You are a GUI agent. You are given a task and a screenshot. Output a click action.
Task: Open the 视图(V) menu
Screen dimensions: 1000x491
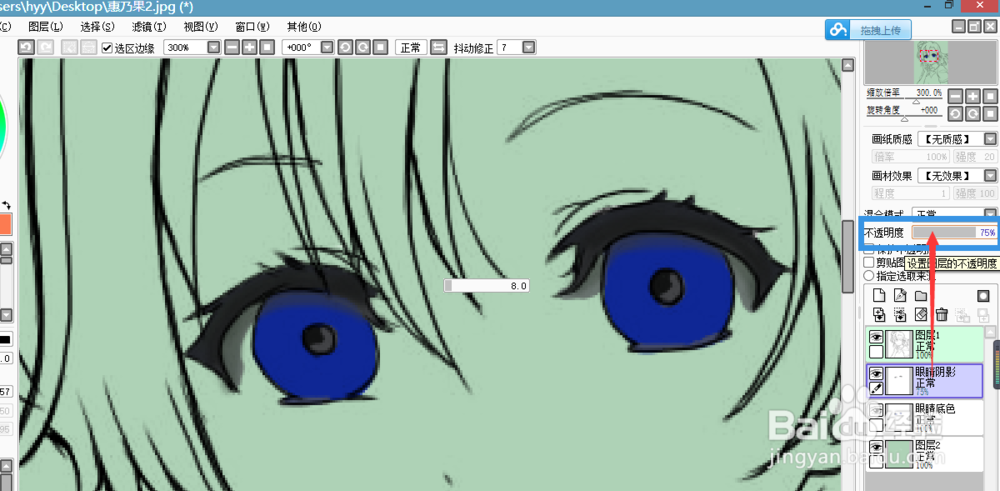(201, 27)
